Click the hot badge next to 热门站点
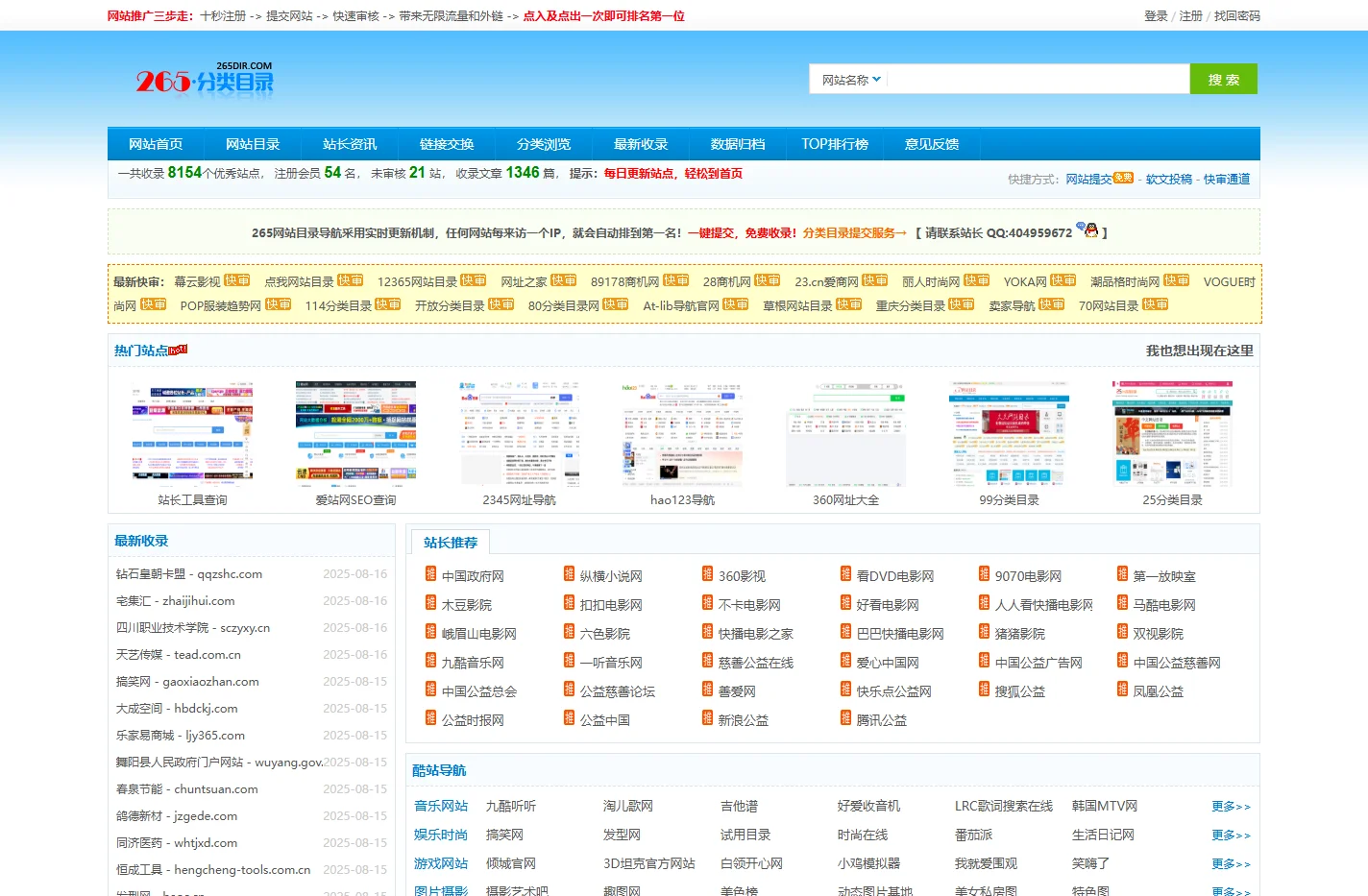The height and width of the screenshot is (896, 1368). pyautogui.click(x=178, y=350)
